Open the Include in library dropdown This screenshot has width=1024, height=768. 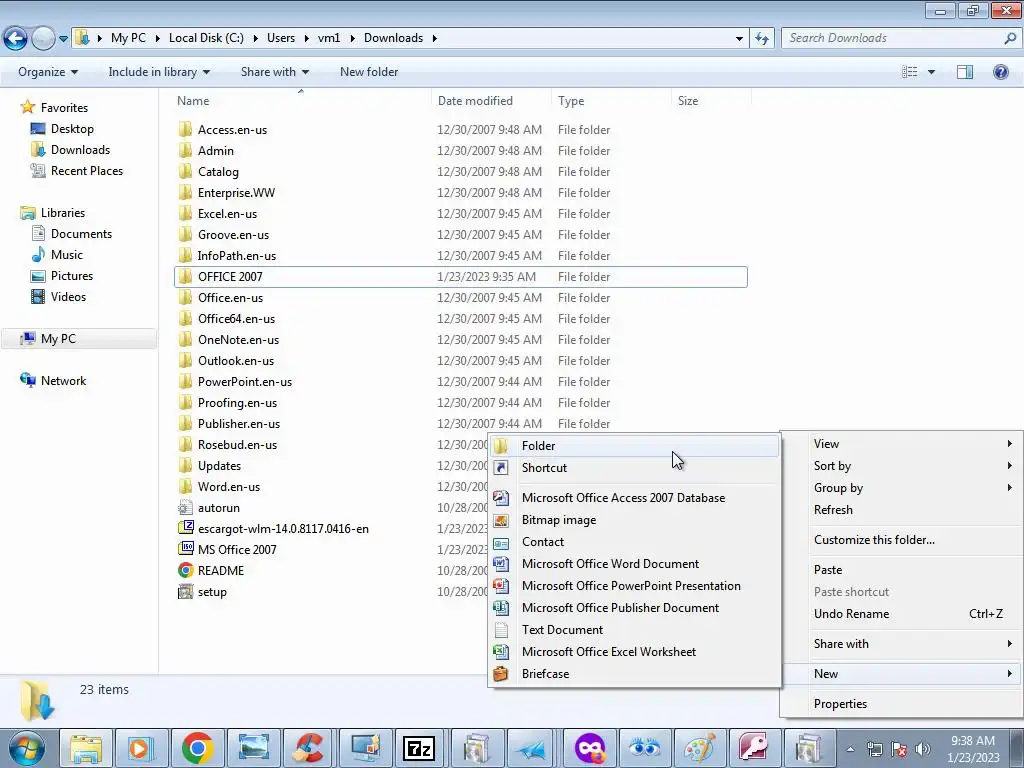click(x=159, y=72)
